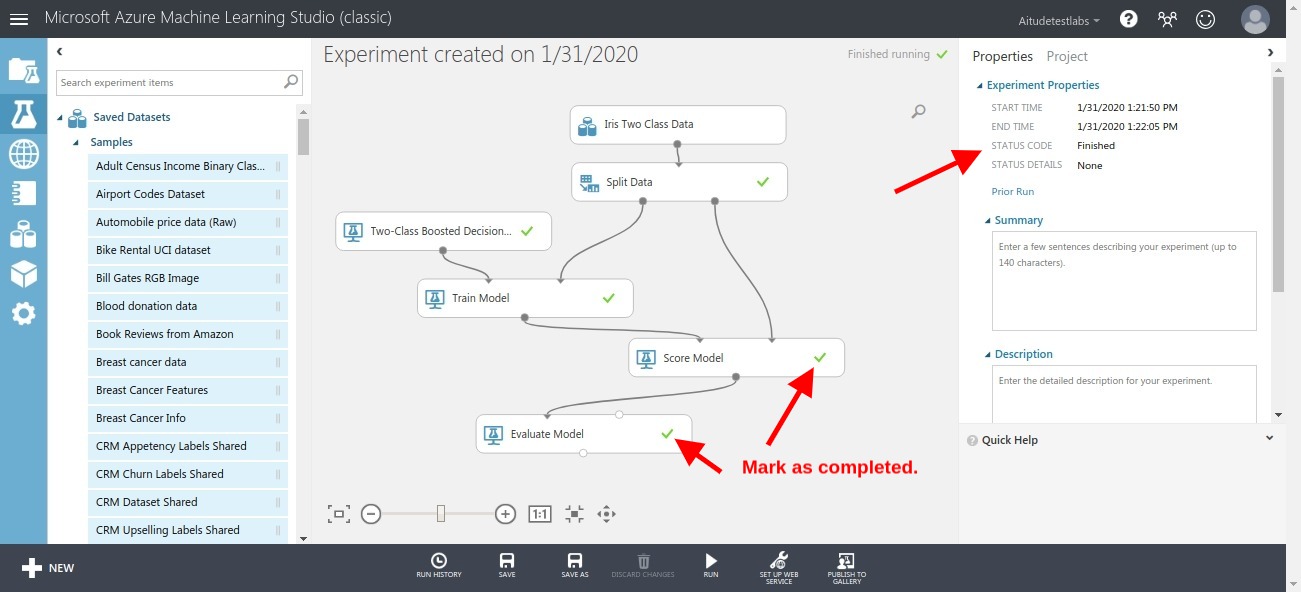Click the NEW button
Viewport: 1301px width, 592px height.
pos(46,567)
